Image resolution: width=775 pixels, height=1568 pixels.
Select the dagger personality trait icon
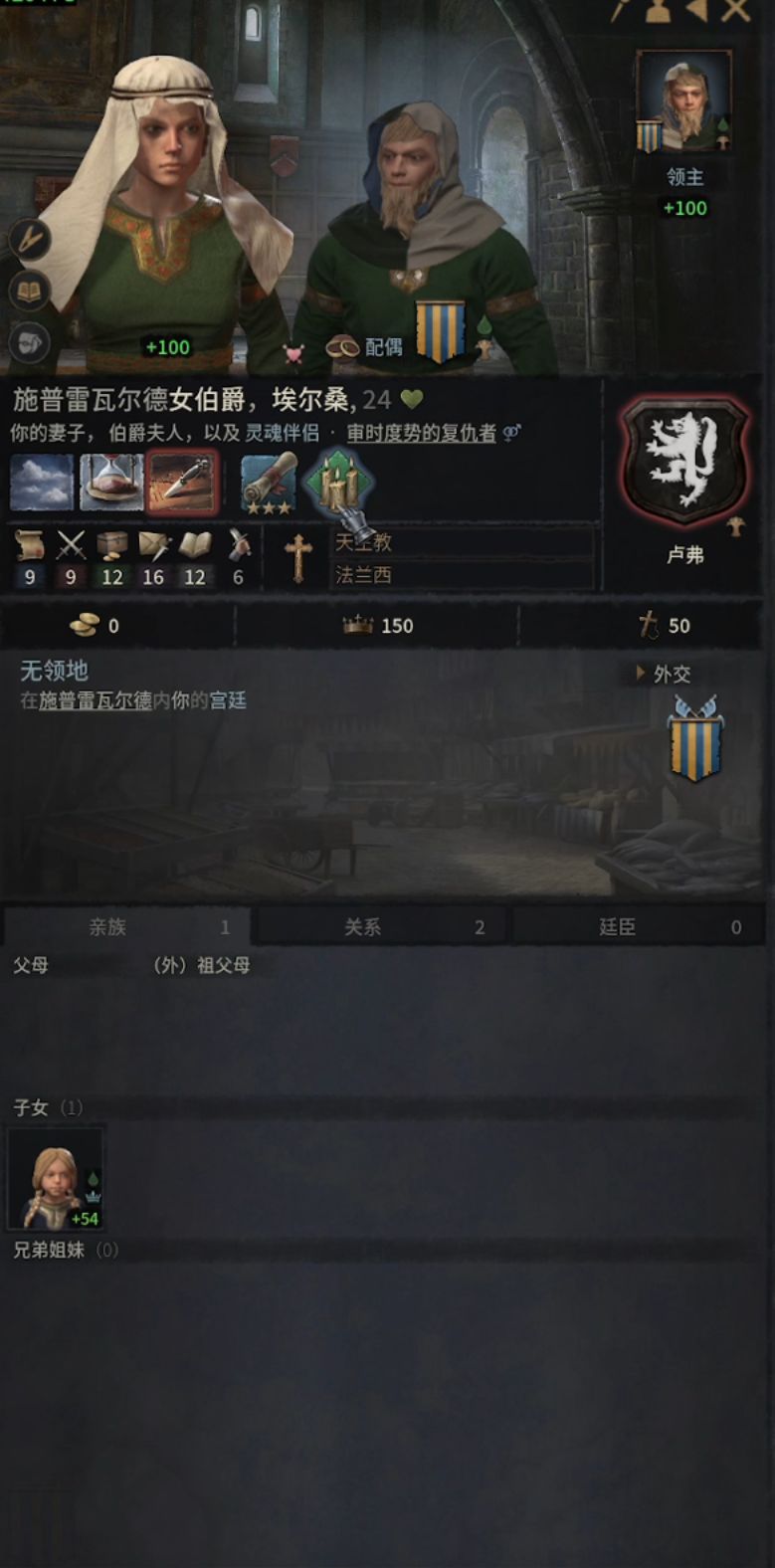click(x=181, y=483)
